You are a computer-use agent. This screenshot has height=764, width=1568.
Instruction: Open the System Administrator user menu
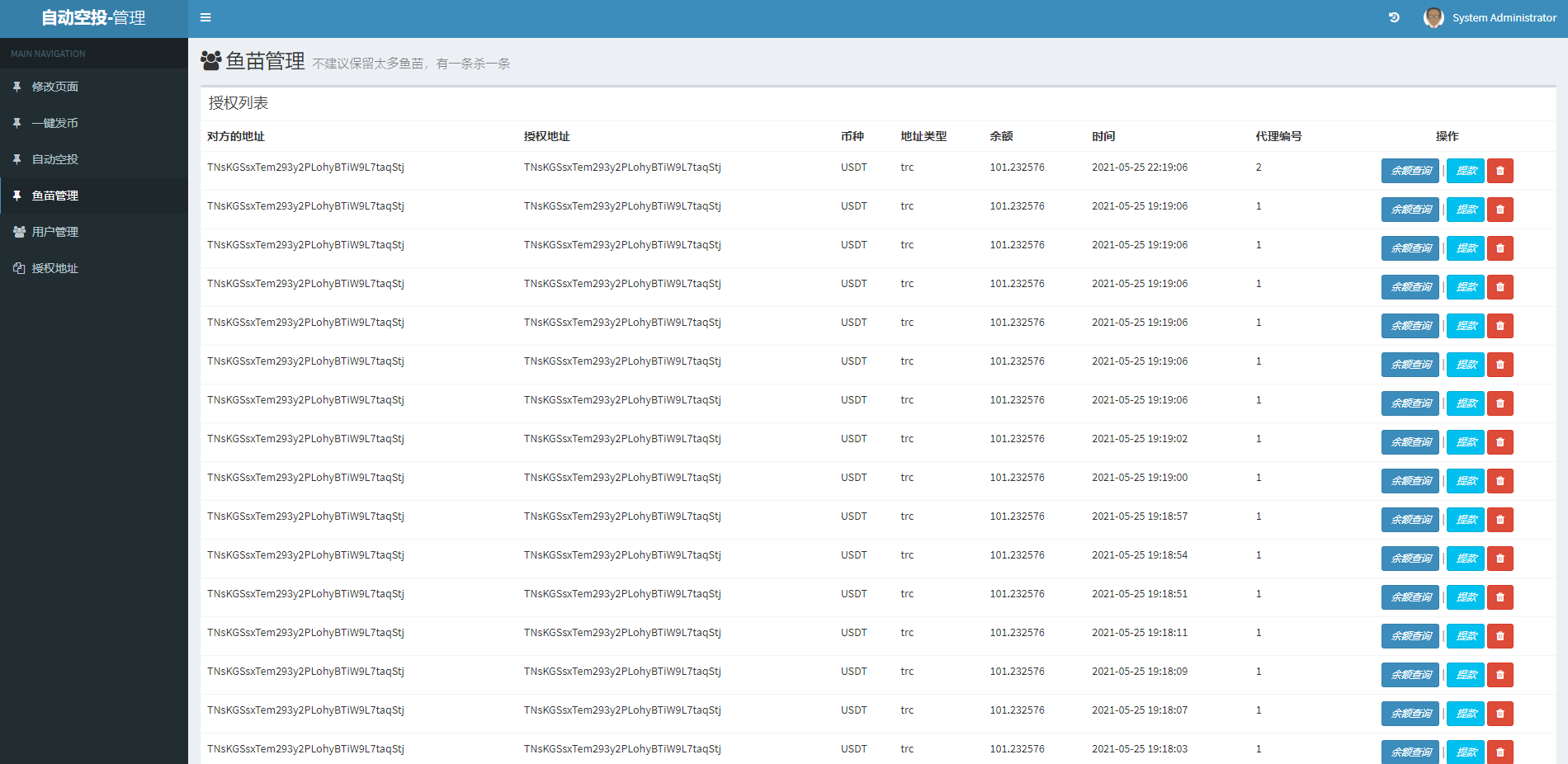1504,17
